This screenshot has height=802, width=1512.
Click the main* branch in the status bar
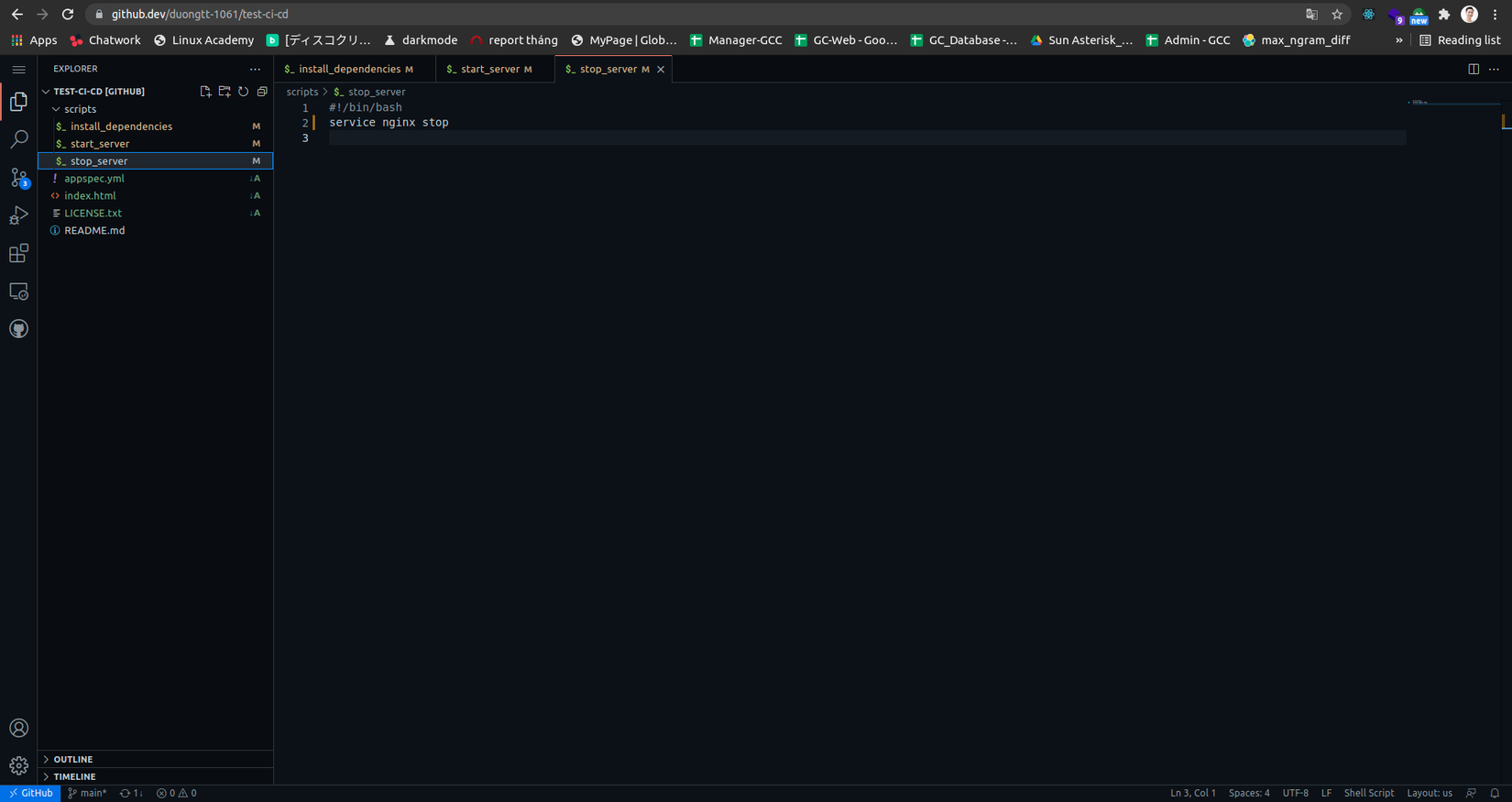tap(87, 794)
